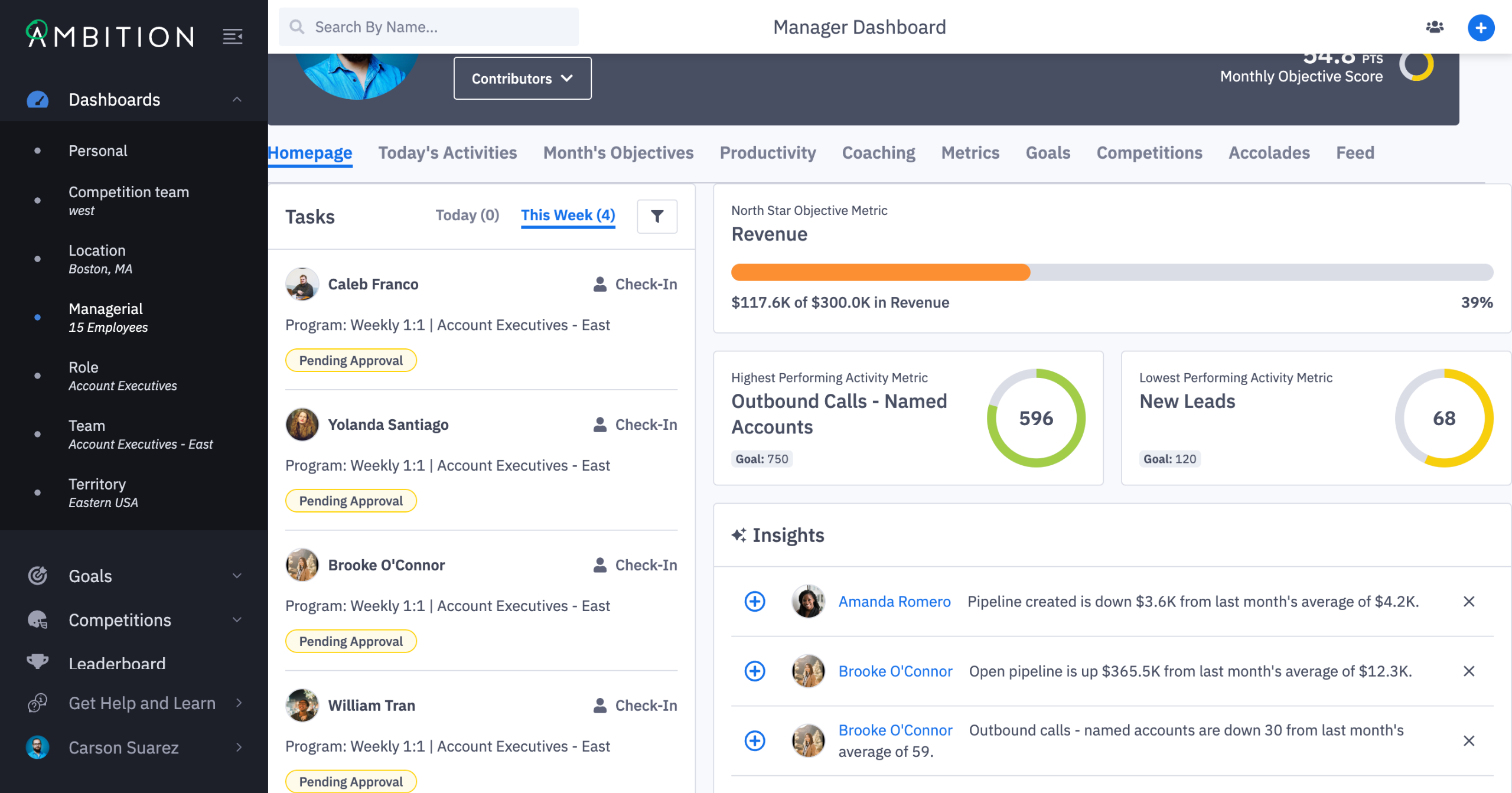Select This Week (4) tasks view
This screenshot has height=793, width=1512.
(x=568, y=216)
